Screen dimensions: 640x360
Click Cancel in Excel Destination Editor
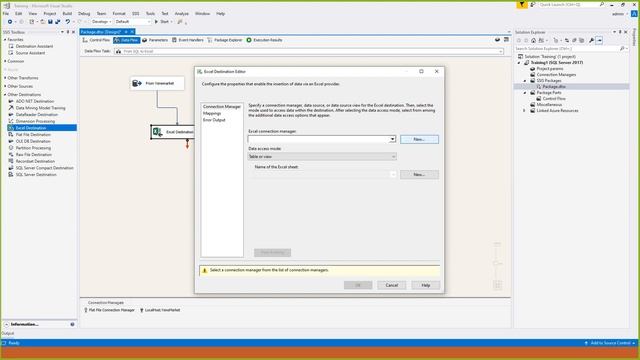391,285
